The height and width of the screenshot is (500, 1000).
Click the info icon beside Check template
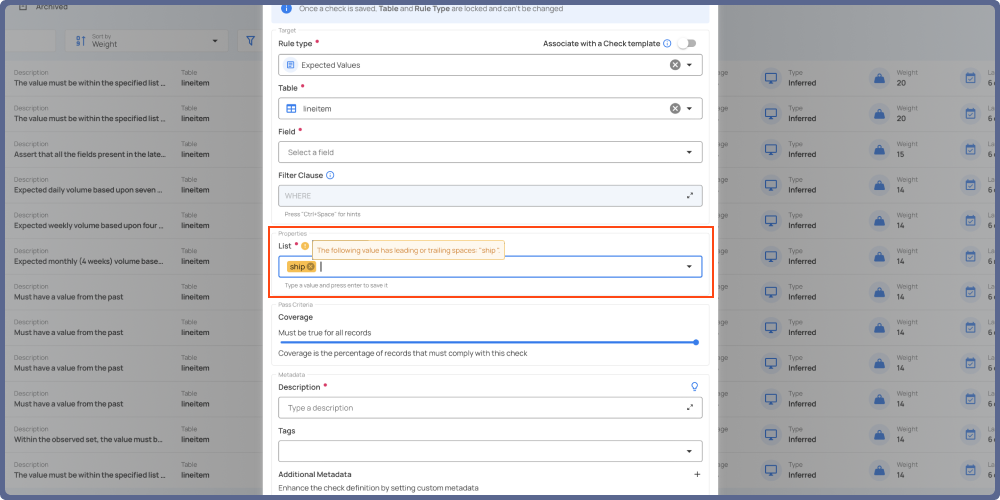(667, 44)
